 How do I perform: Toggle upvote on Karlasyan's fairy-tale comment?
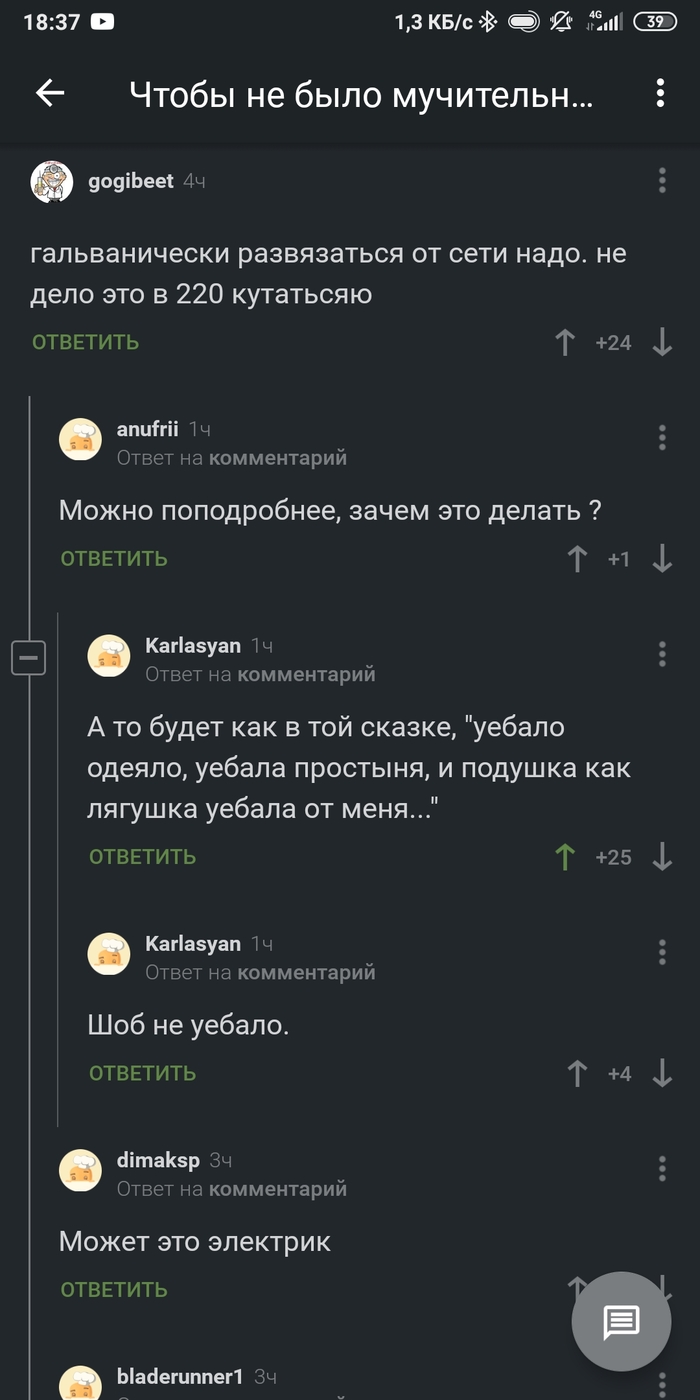pyautogui.click(x=566, y=856)
